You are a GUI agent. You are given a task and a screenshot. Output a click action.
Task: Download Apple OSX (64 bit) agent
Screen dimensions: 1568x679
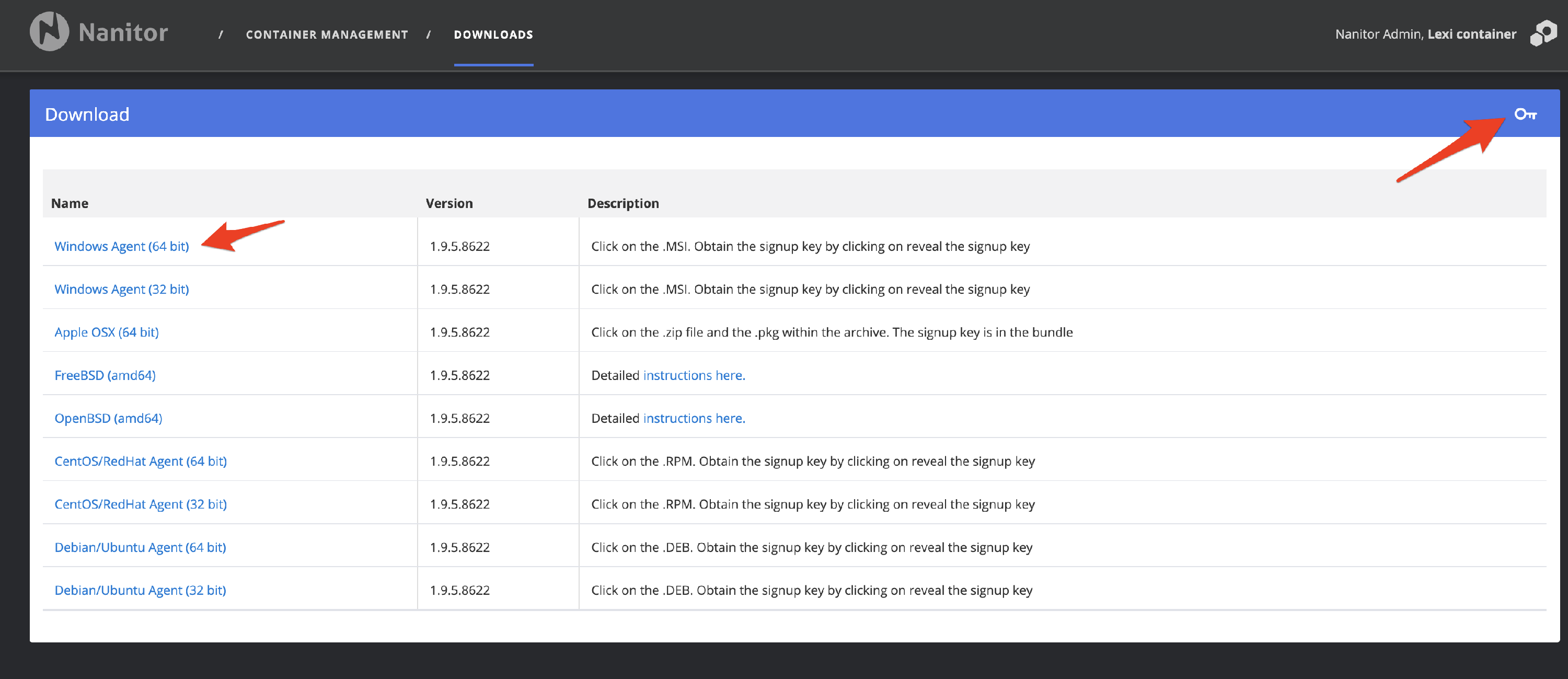coord(107,332)
